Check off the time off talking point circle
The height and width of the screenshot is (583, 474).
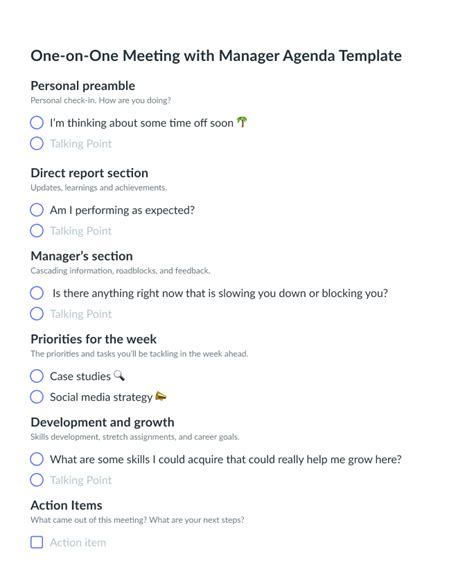coord(36,122)
